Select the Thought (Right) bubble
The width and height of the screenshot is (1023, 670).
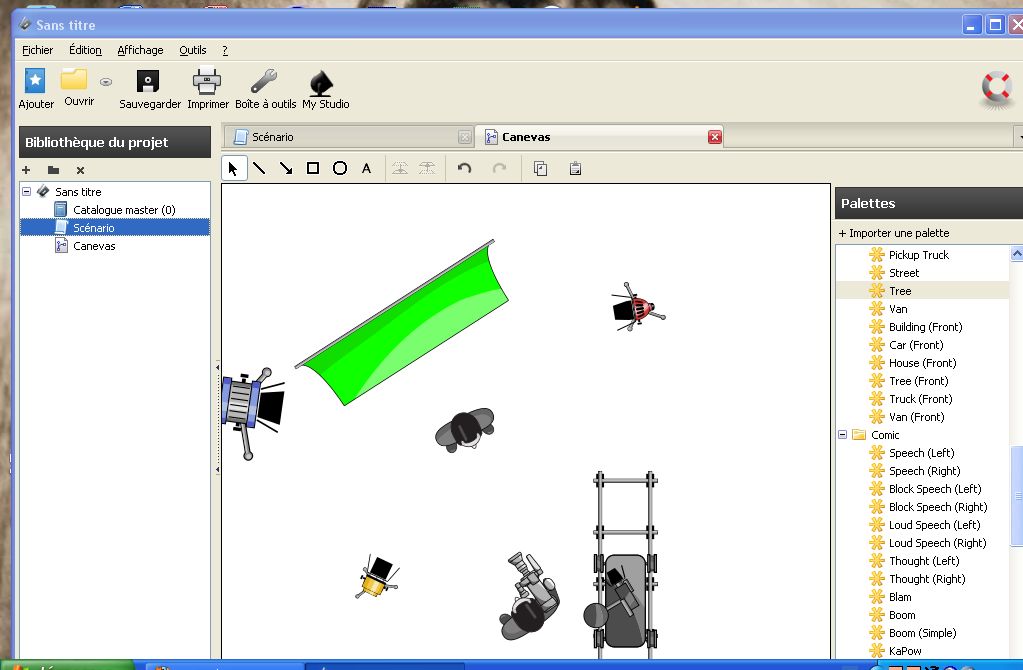927,579
